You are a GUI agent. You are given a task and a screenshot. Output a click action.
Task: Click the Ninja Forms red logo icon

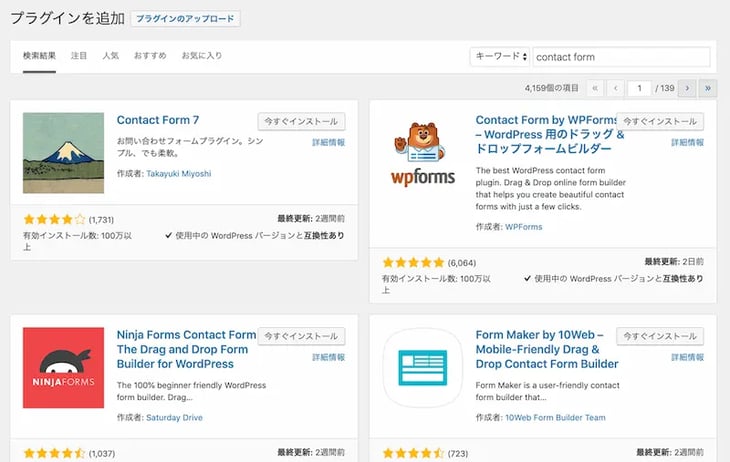[x=63, y=368]
